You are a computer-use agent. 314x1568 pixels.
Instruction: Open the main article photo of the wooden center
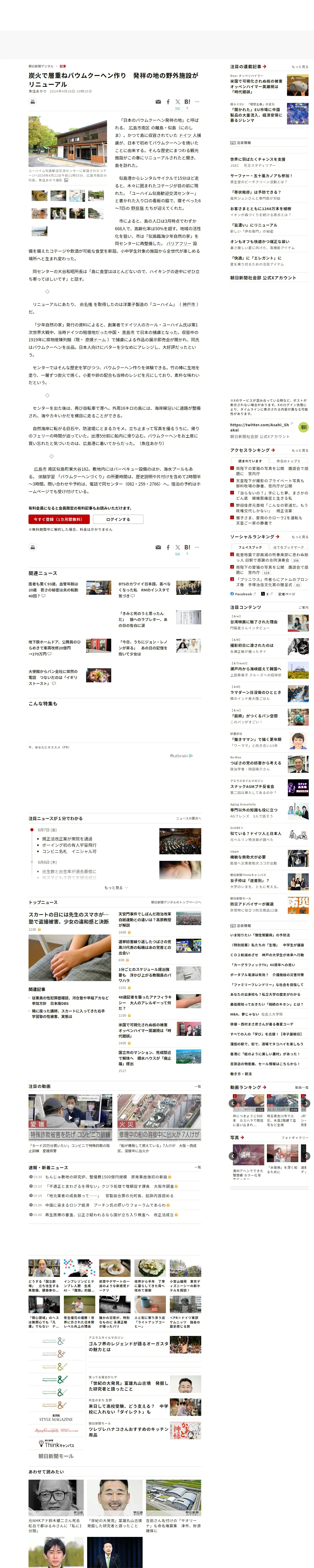point(68,142)
